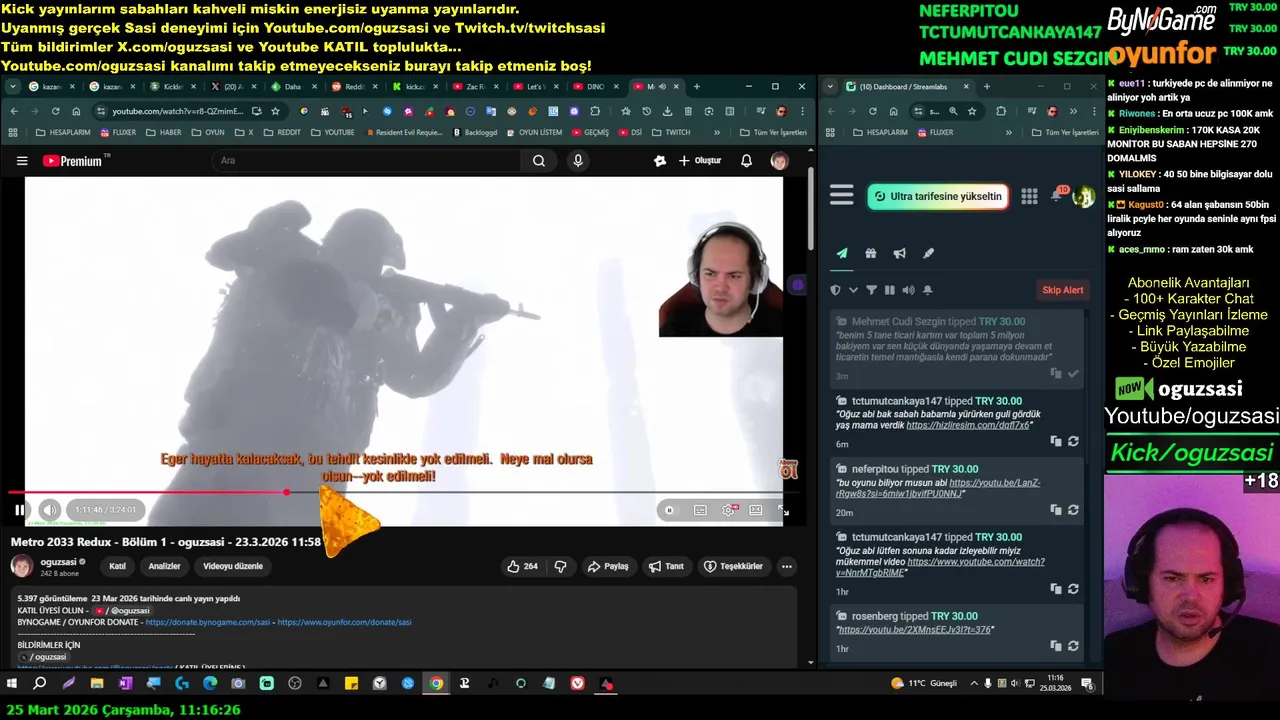
Task: Click the 'Paylaş' share button
Action: coord(608,566)
